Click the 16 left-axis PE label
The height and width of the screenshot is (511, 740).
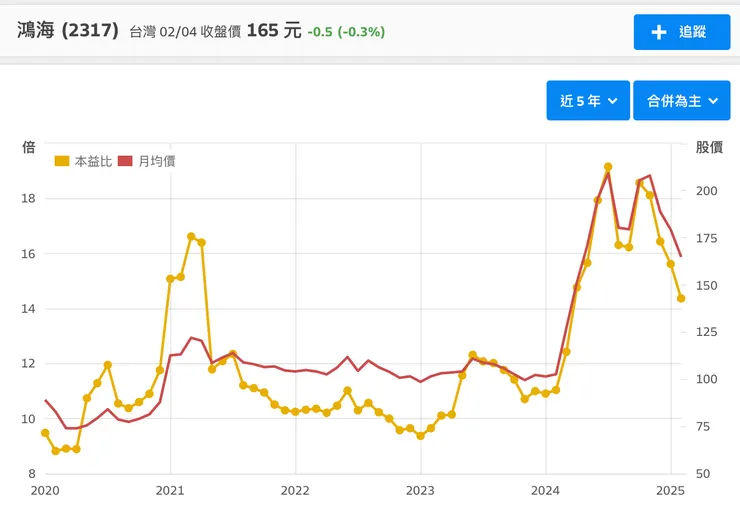(x=28, y=254)
